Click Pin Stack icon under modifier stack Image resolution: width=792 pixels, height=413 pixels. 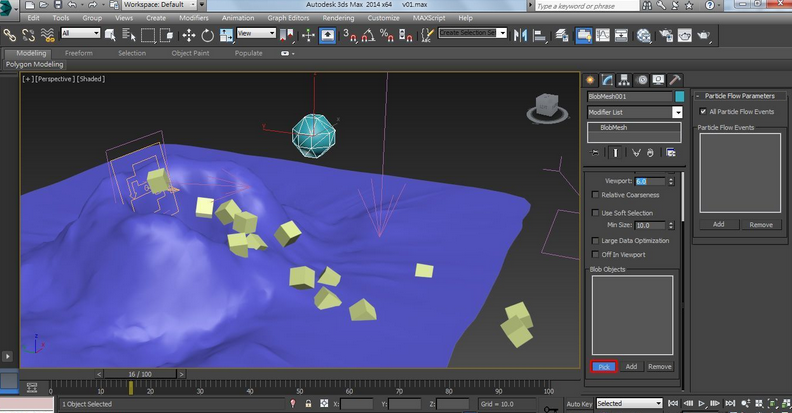[x=596, y=153]
